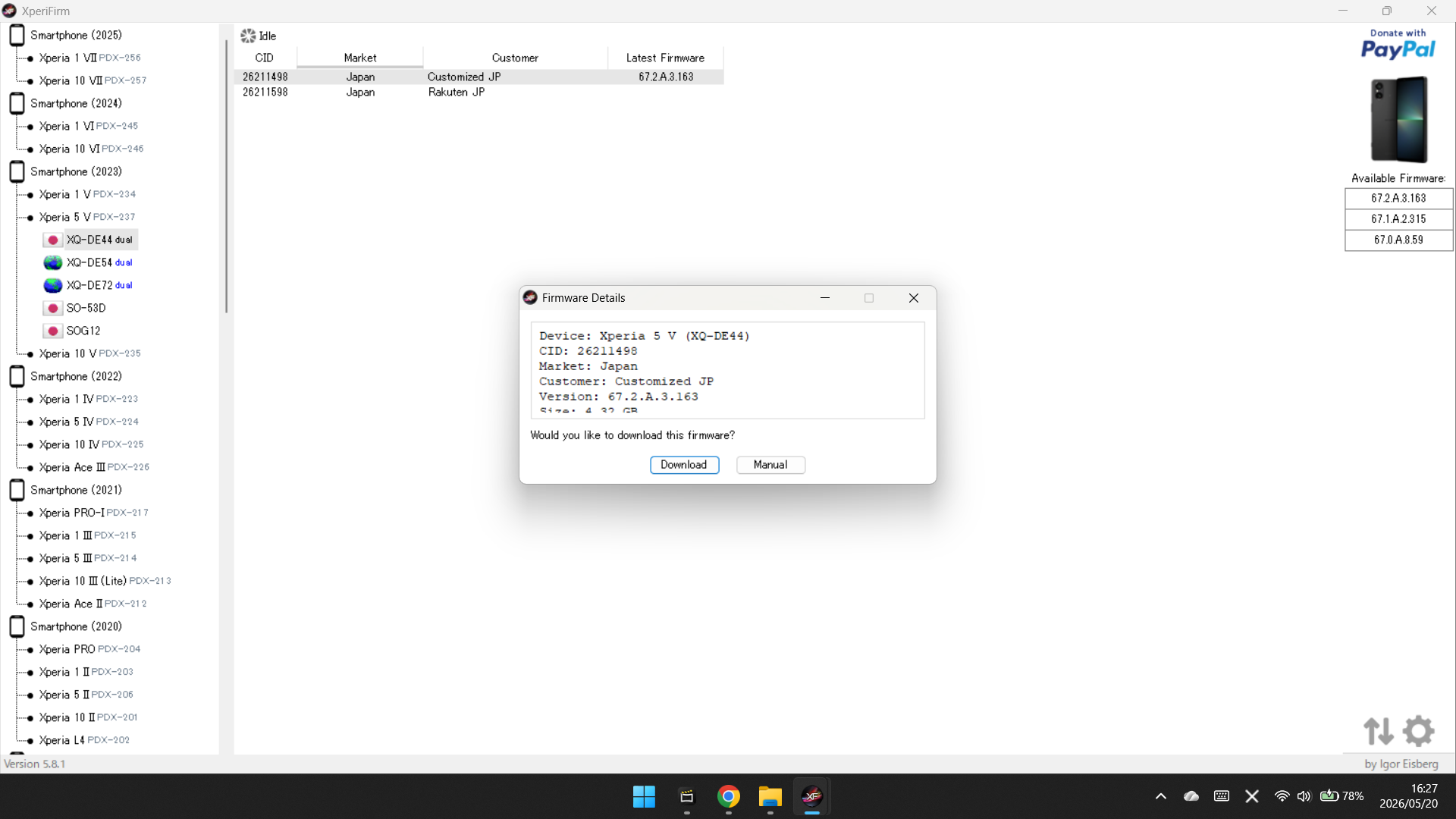Image resolution: width=1456 pixels, height=819 pixels.
Task: Select the XQ-DE54 dual globe item
Action: point(88,262)
